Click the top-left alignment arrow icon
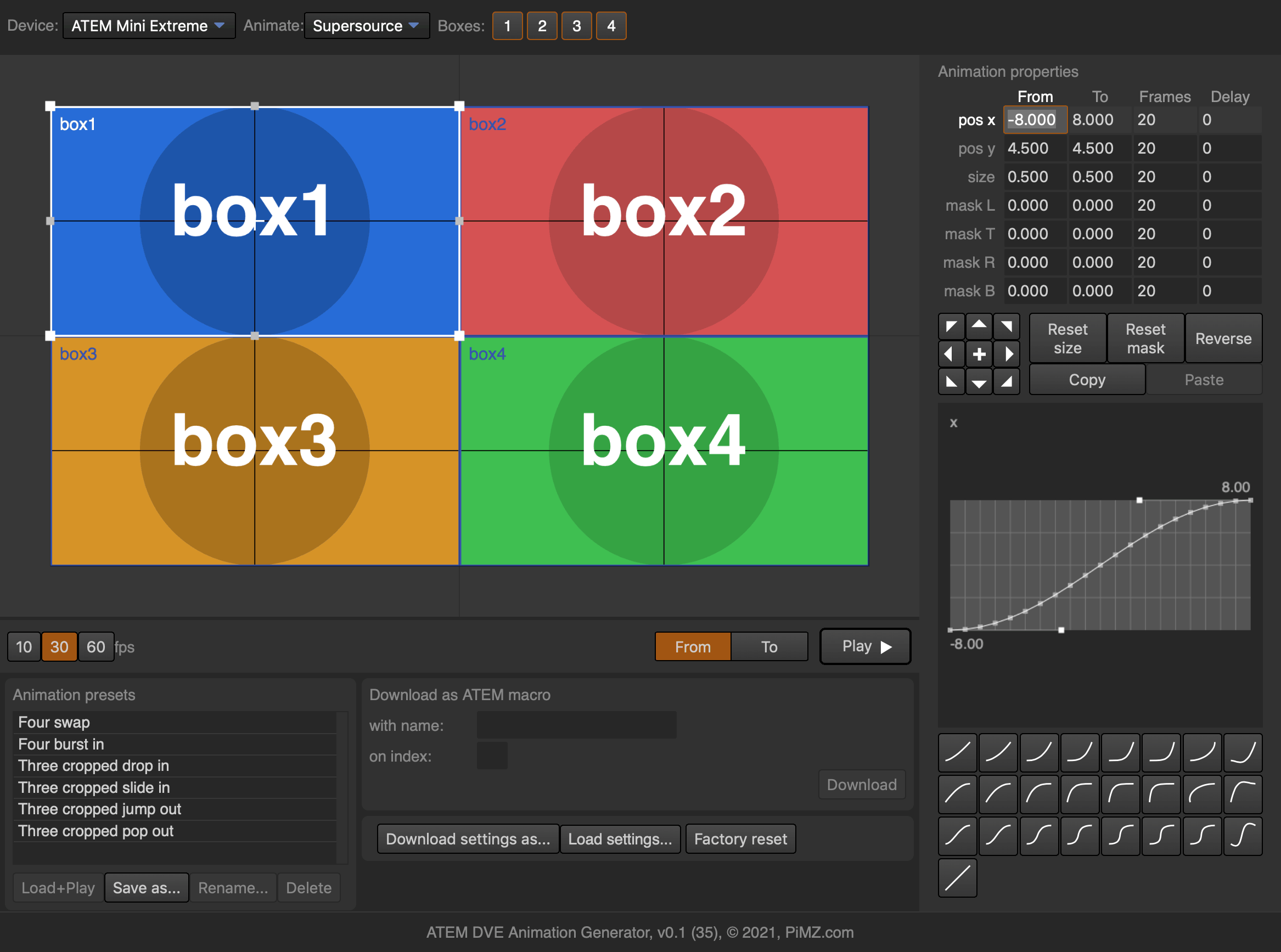The width and height of the screenshot is (1281, 952). tap(951, 326)
